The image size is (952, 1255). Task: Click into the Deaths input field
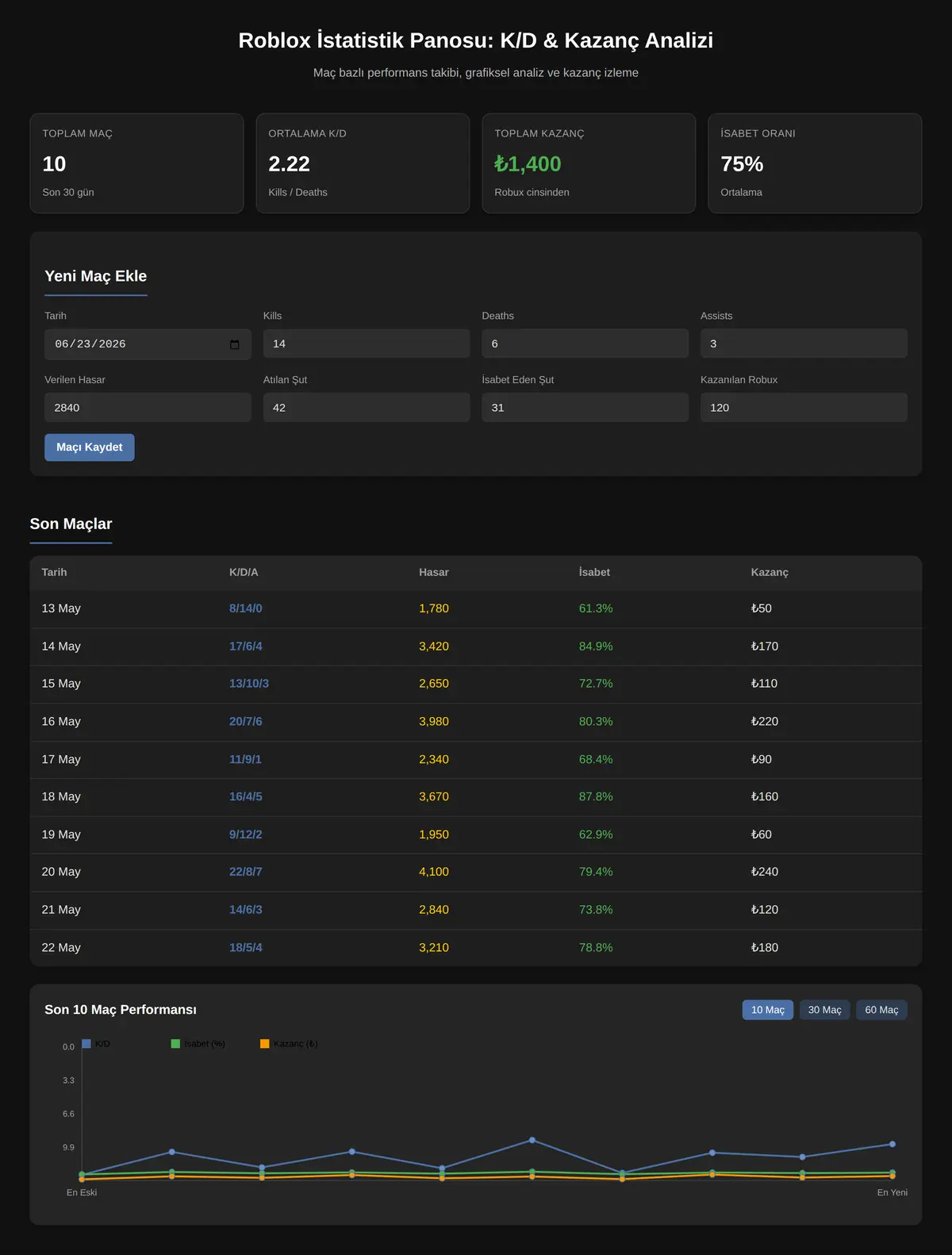585,343
